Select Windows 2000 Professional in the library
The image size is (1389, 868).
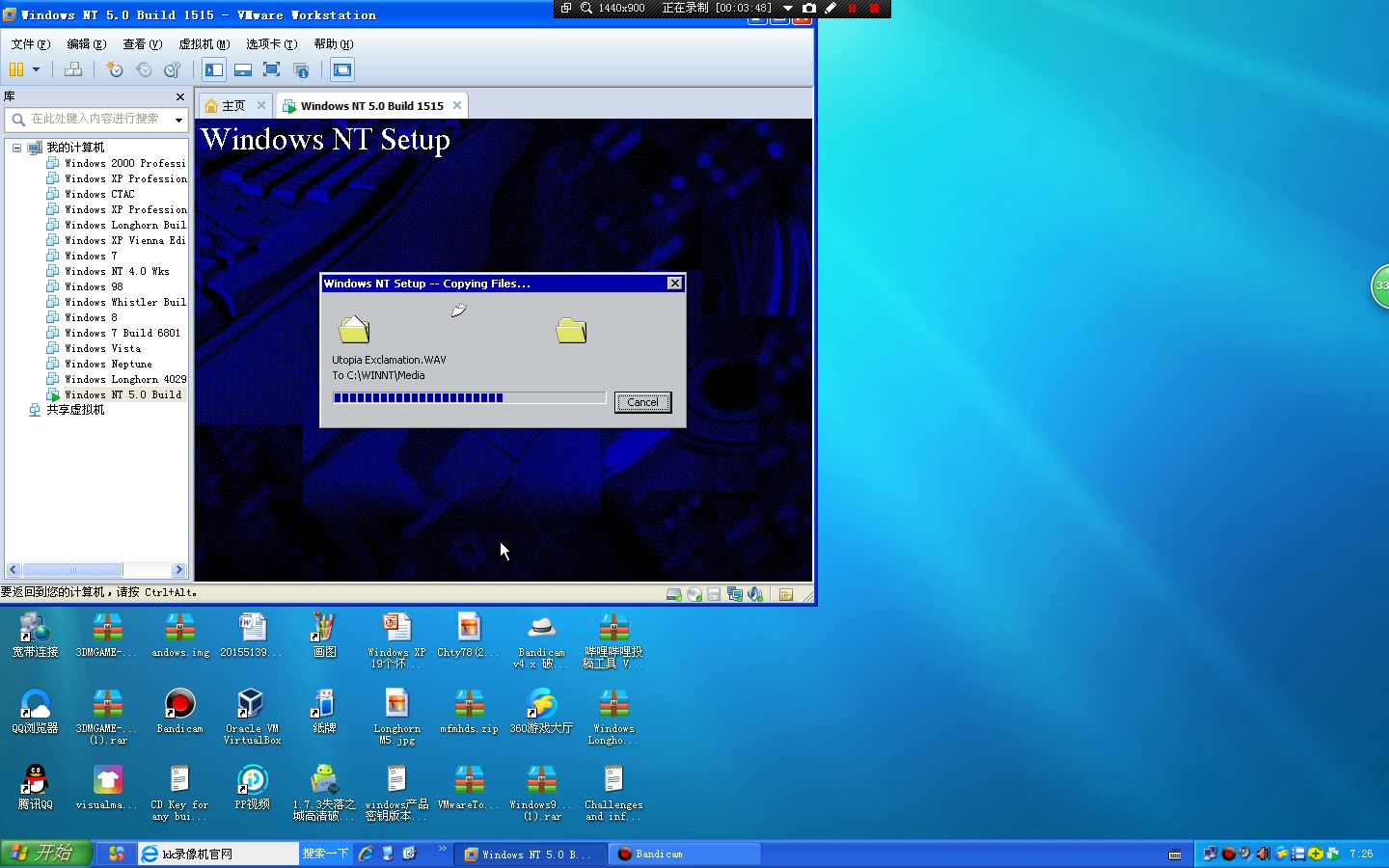tap(117, 163)
